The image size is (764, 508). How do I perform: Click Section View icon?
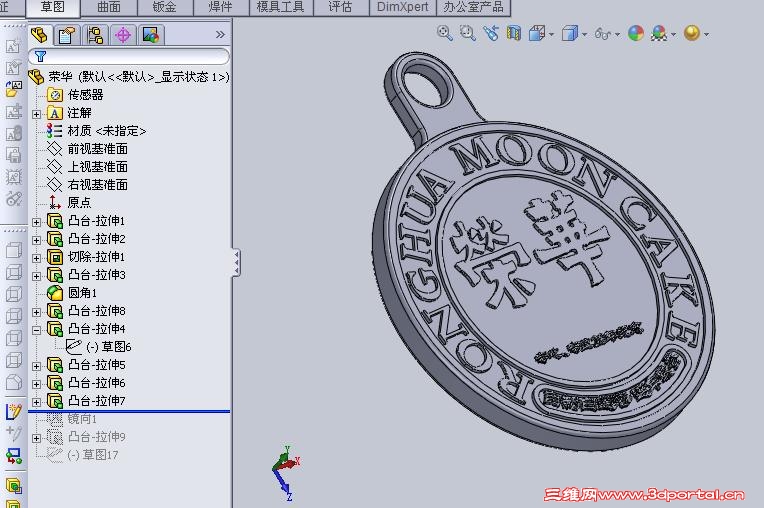click(x=514, y=33)
